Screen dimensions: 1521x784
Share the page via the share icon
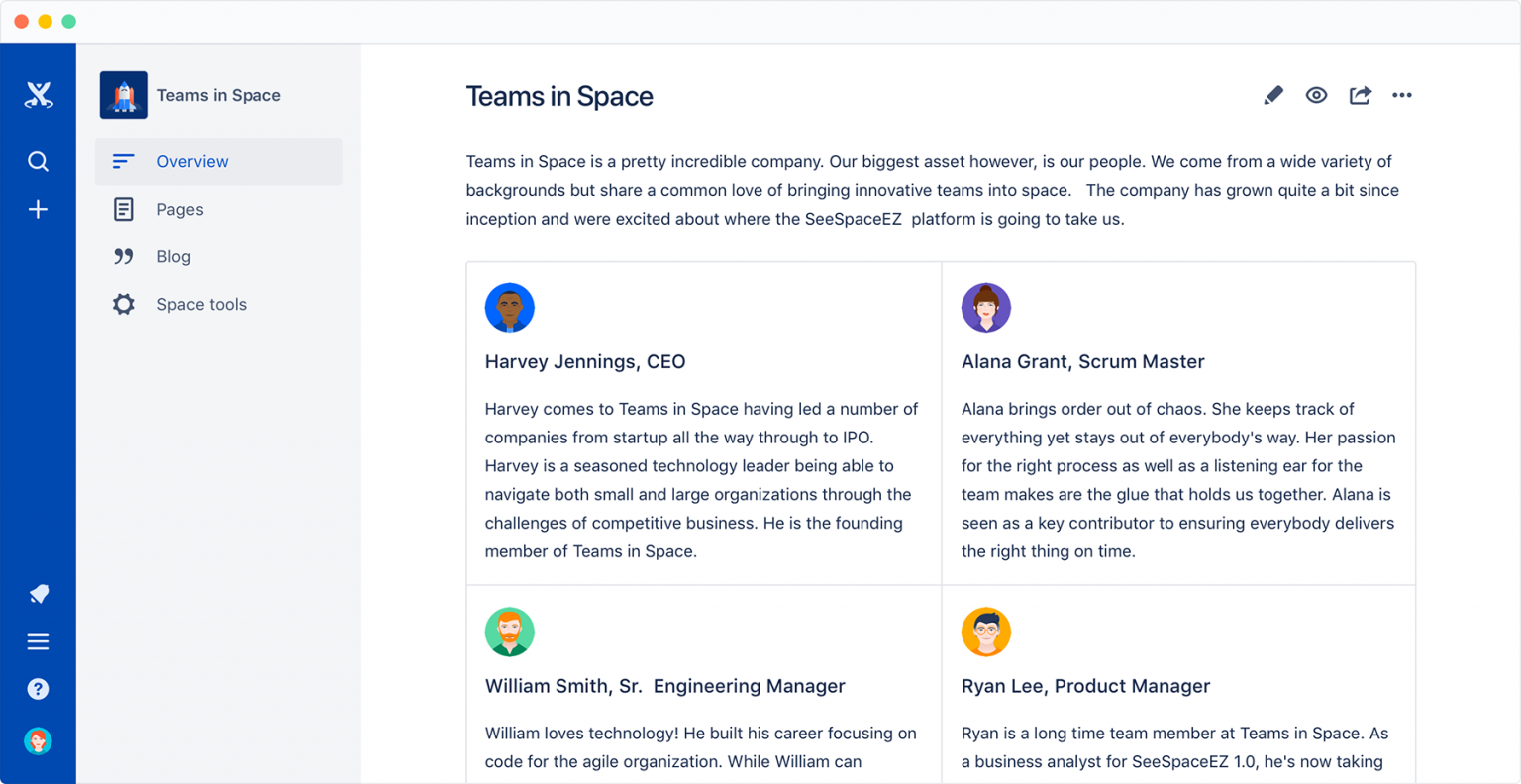pyautogui.click(x=1360, y=95)
